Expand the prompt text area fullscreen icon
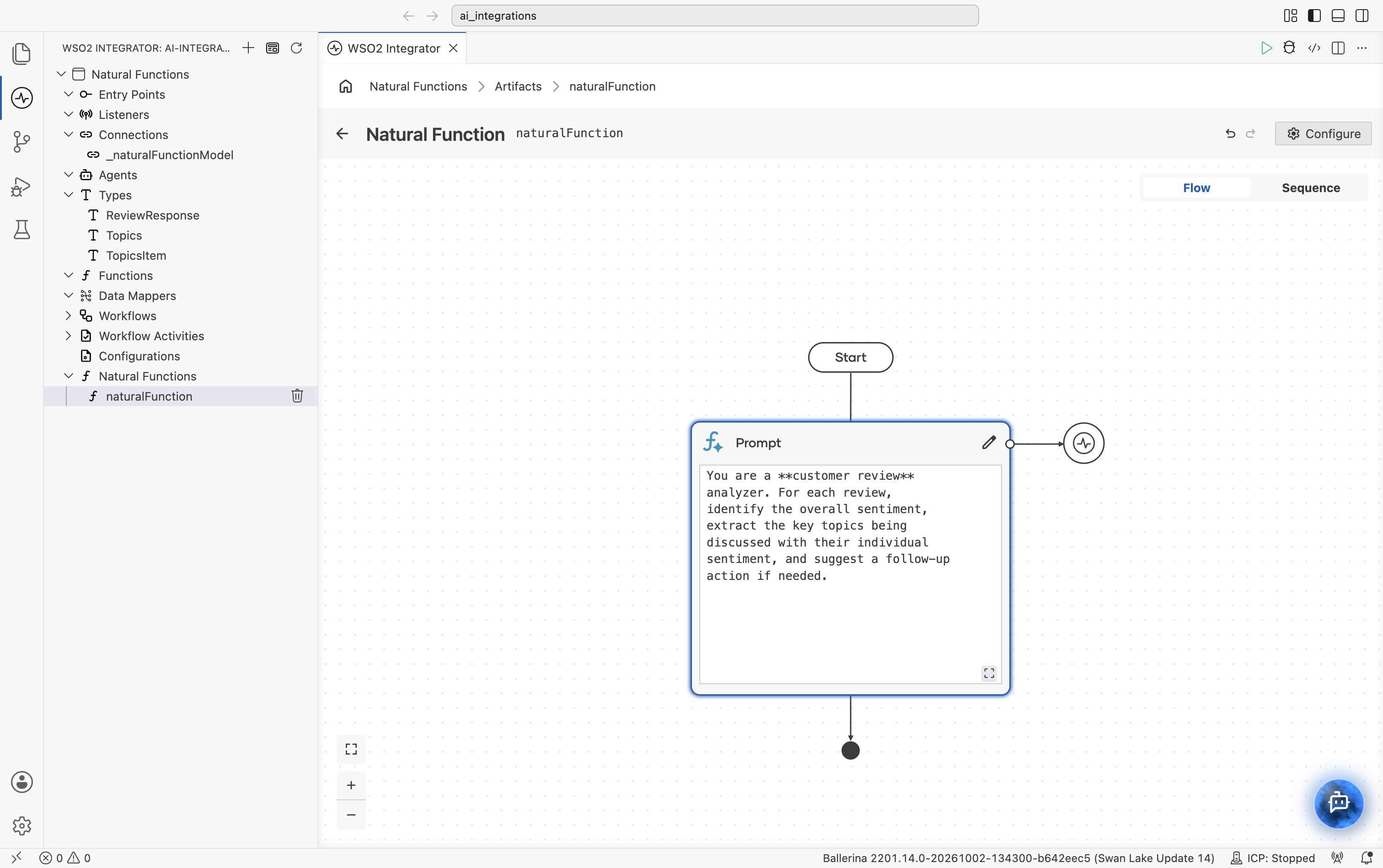The height and width of the screenshot is (868, 1383). tap(989, 673)
